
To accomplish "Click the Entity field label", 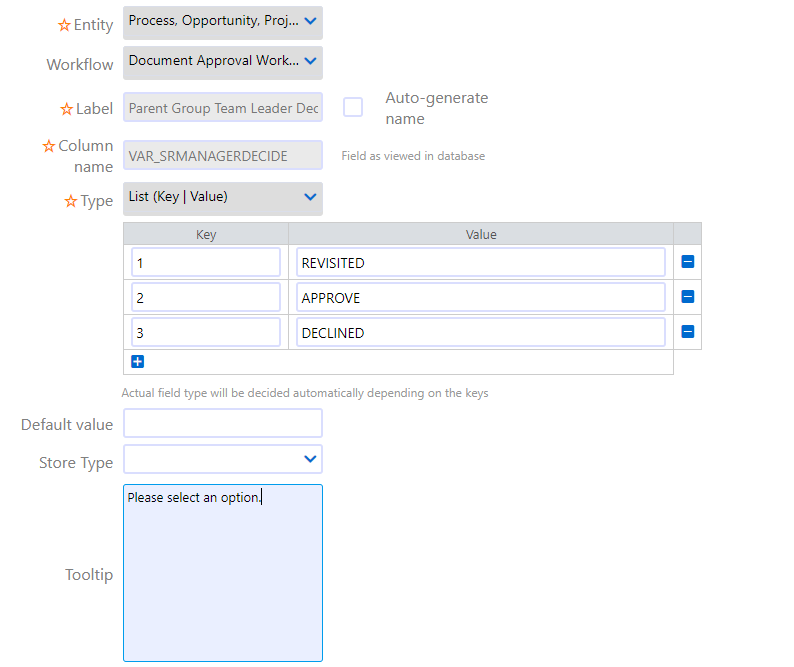I will (93, 24).
